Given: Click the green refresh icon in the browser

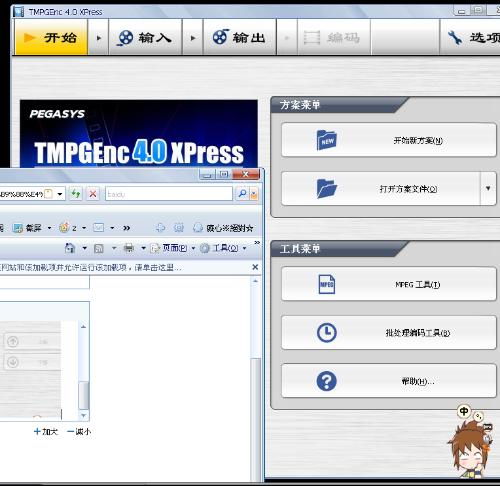Looking at the screenshot, I should click(x=76, y=194).
